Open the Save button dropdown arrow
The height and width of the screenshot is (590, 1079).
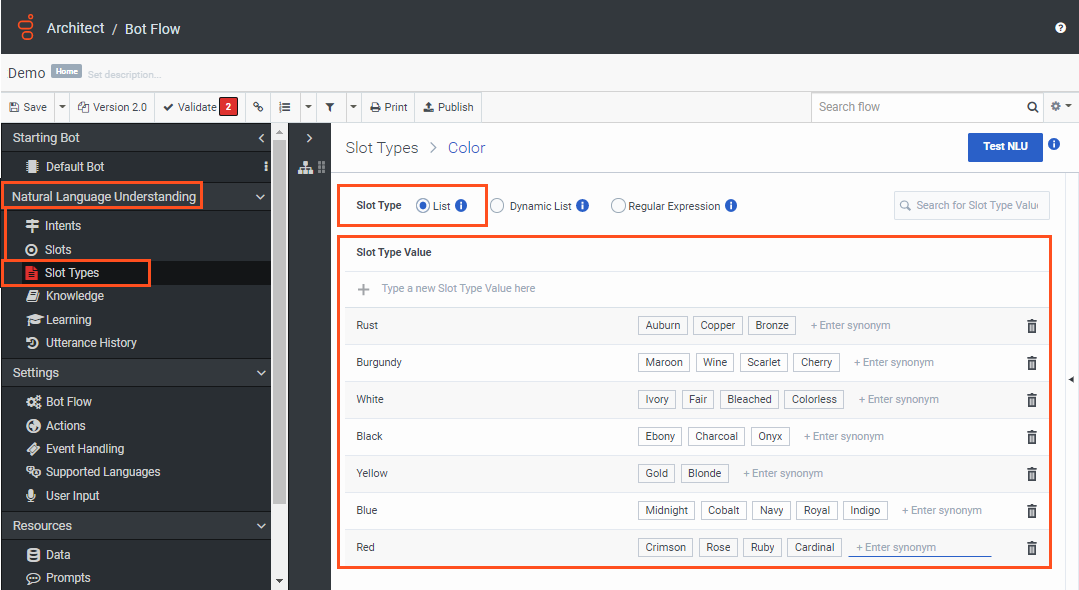61,106
